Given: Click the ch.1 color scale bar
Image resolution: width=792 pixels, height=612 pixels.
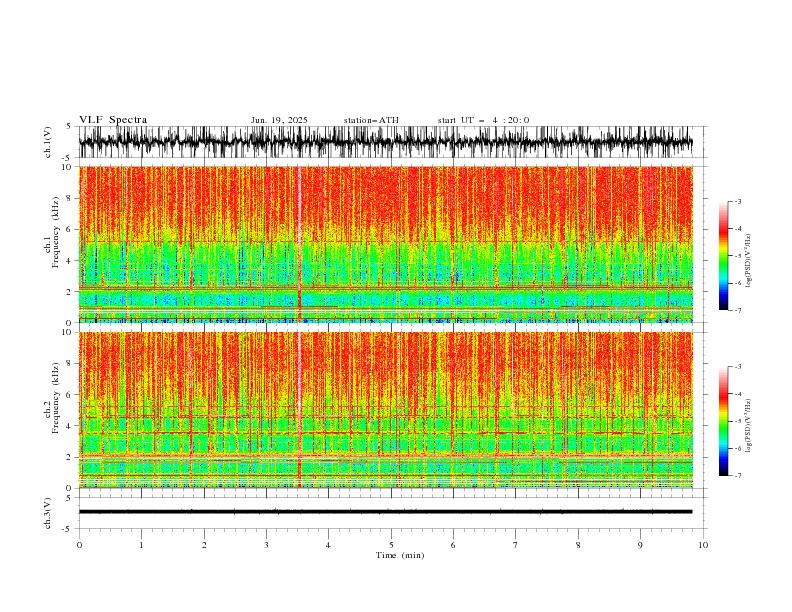Looking at the screenshot, I should [723, 256].
